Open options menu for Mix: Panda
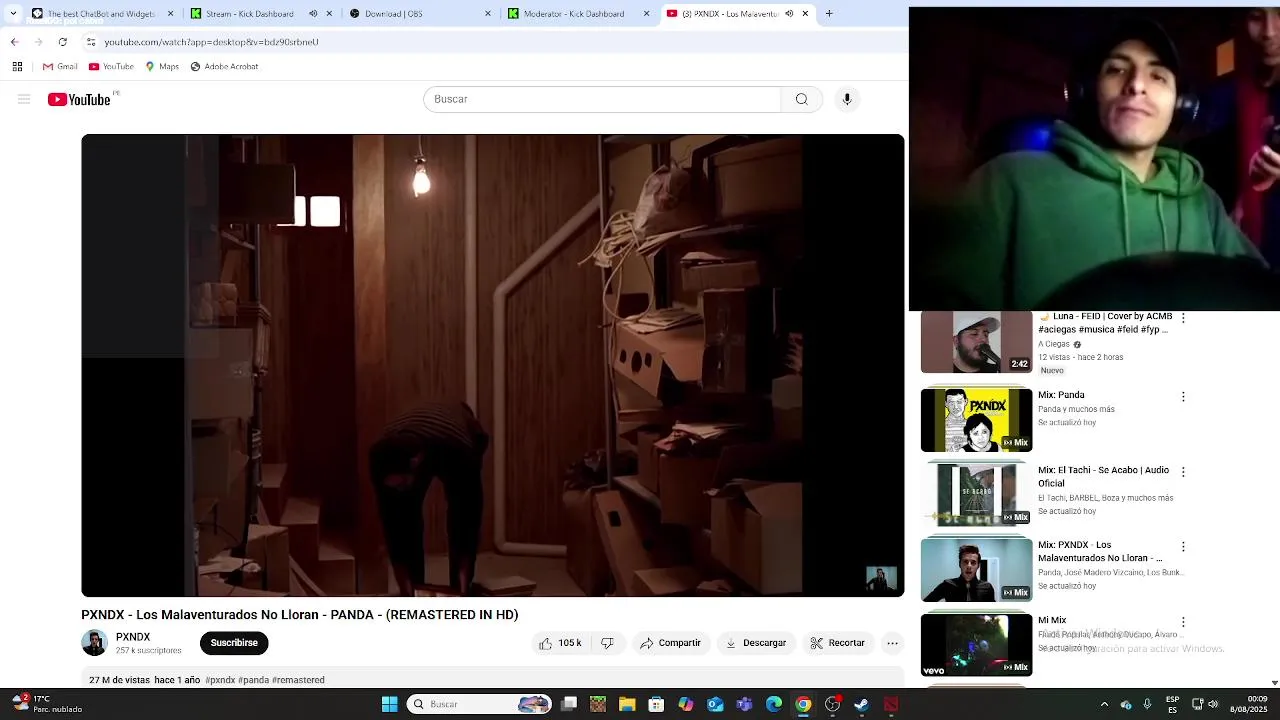 [1183, 396]
